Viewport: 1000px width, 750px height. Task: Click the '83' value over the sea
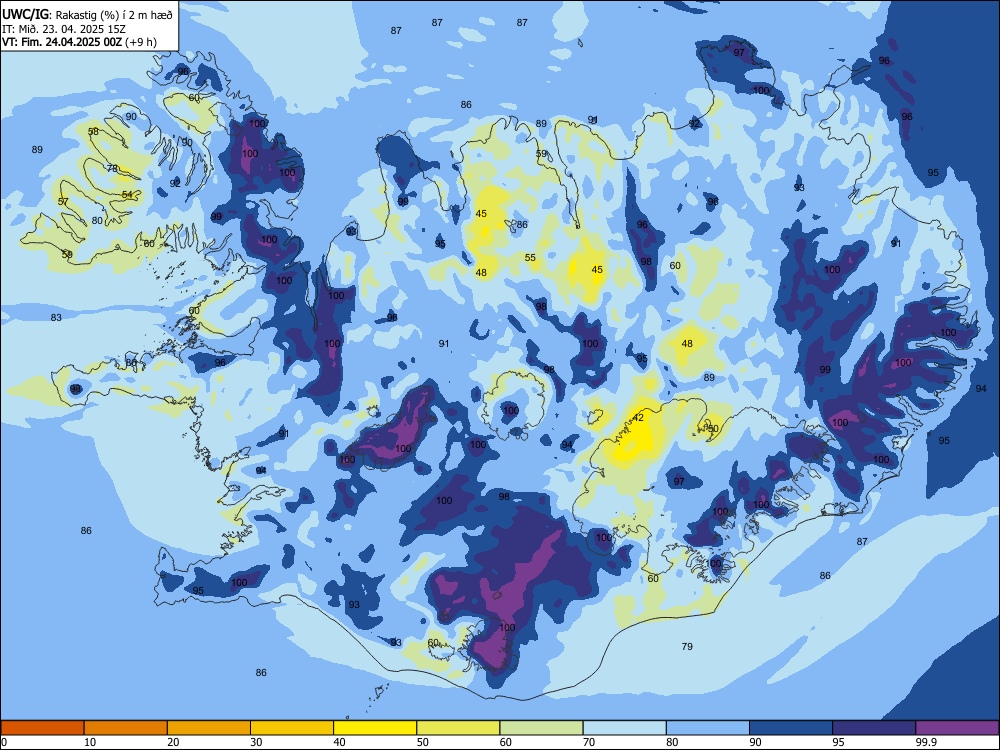click(x=56, y=318)
